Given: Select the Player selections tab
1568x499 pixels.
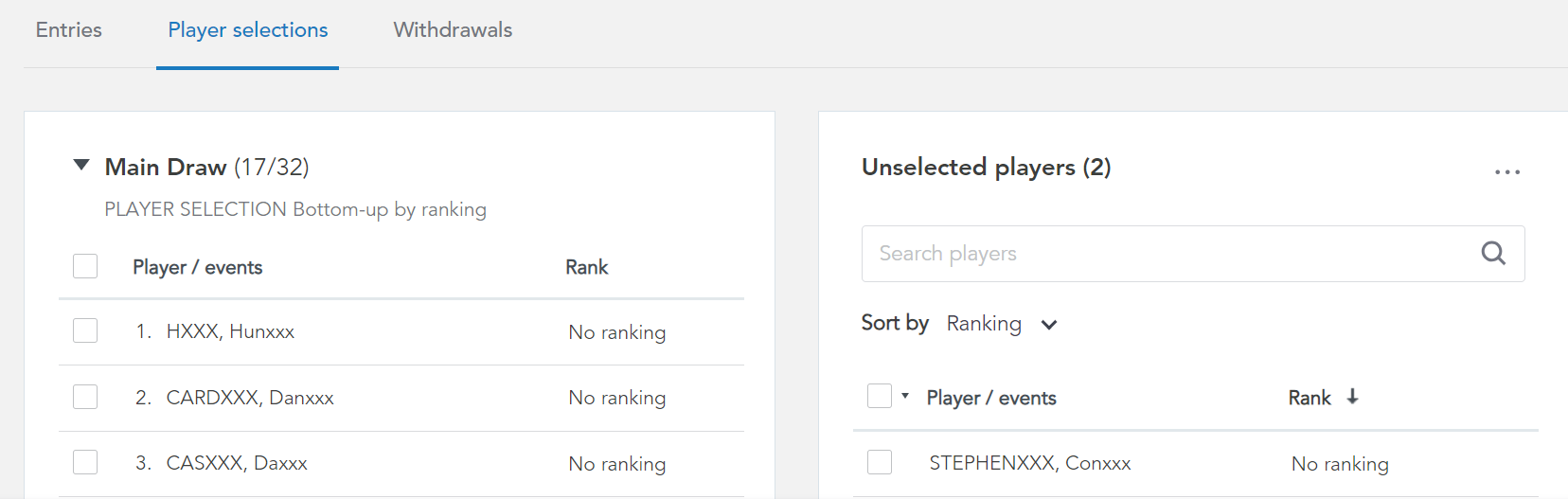Looking at the screenshot, I should point(248,30).
